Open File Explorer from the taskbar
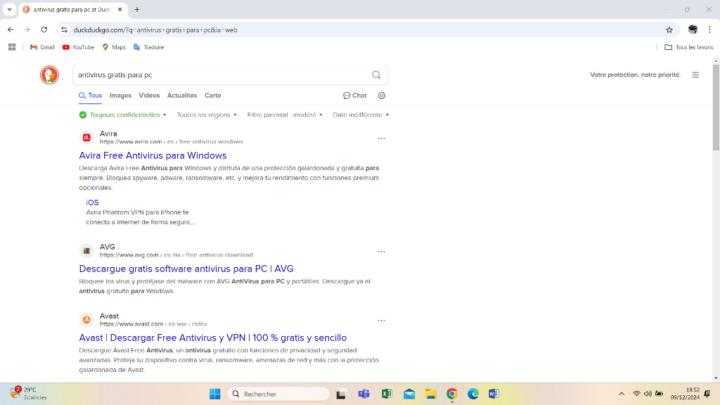The image size is (720, 405). coord(431,394)
